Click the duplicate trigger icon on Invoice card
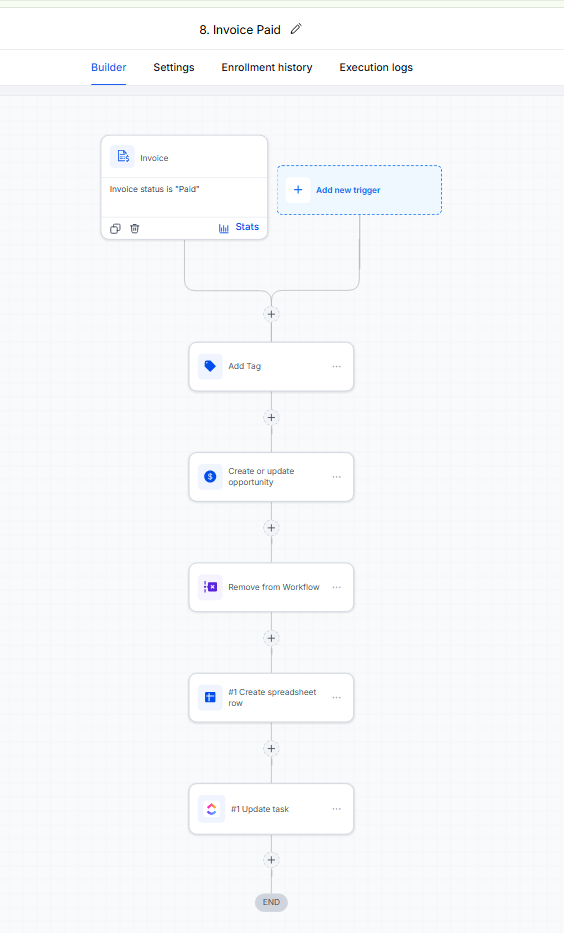 point(115,228)
